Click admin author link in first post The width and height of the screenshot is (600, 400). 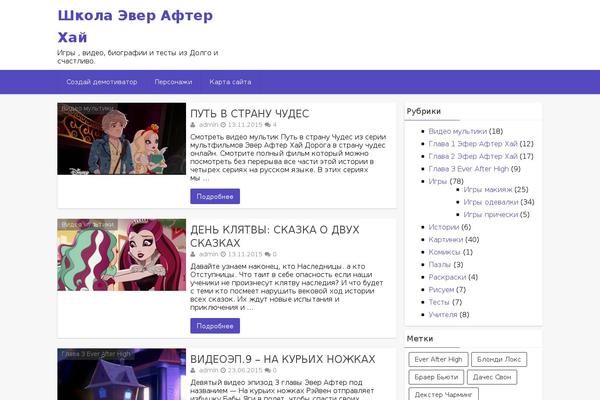click(209, 125)
